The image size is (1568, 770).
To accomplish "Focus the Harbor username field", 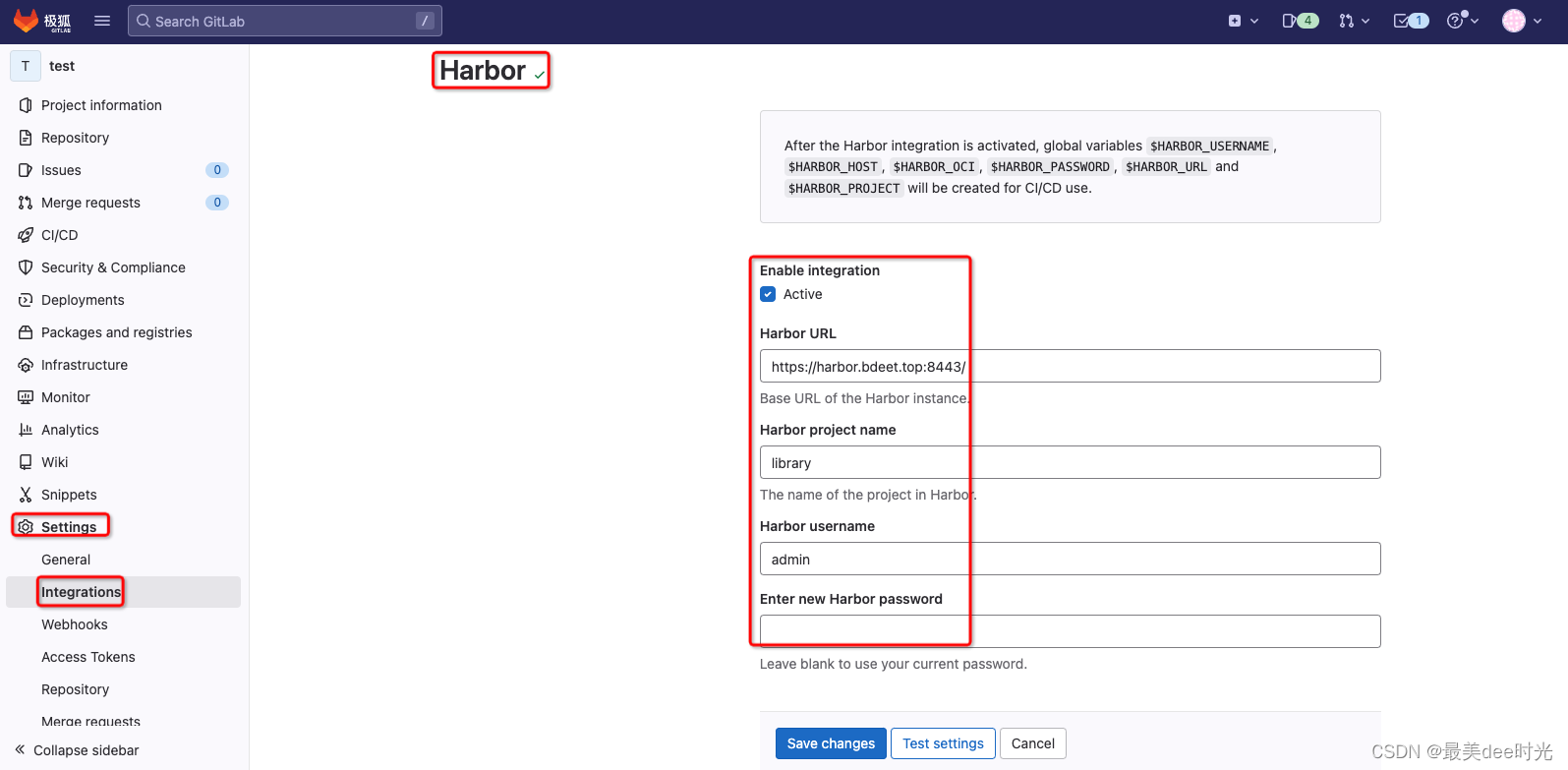I will point(1070,559).
